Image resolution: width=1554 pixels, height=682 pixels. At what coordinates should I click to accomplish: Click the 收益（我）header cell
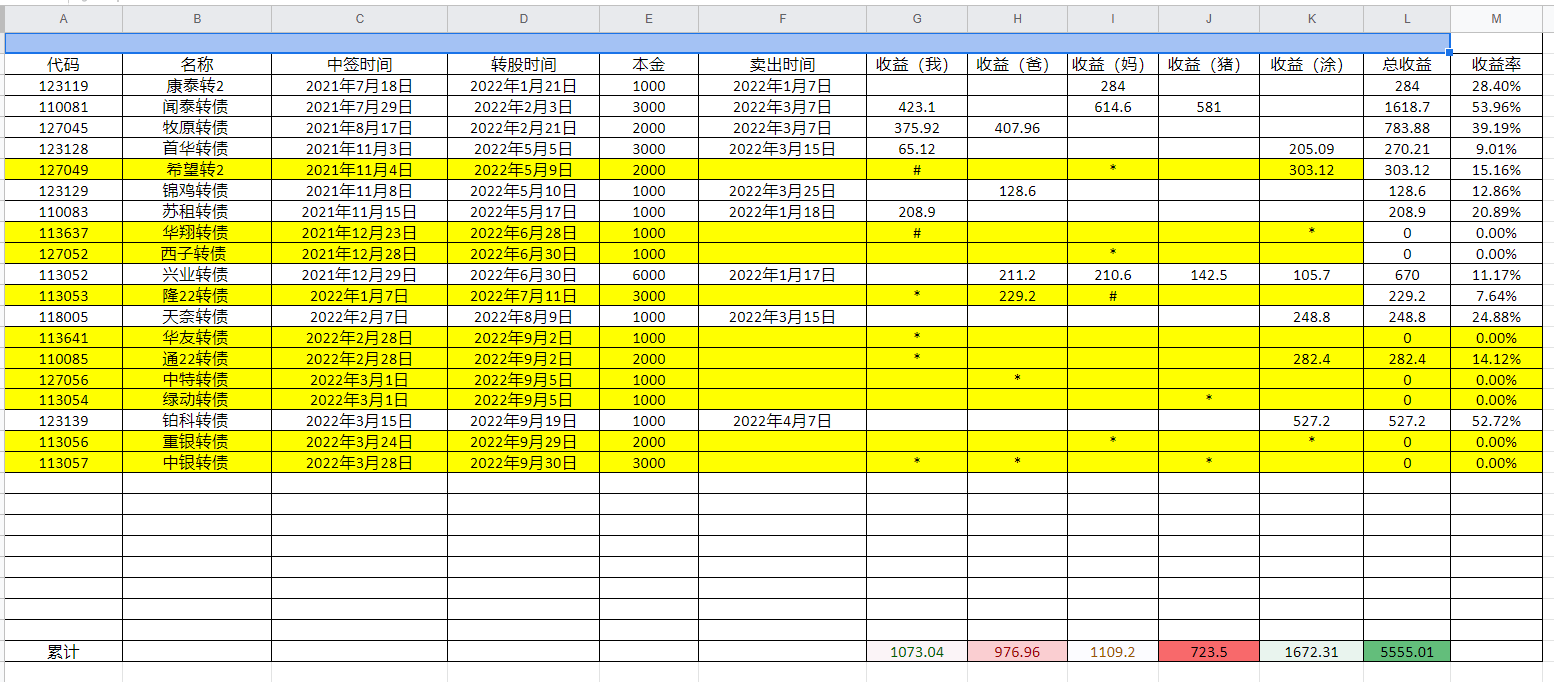[917, 65]
